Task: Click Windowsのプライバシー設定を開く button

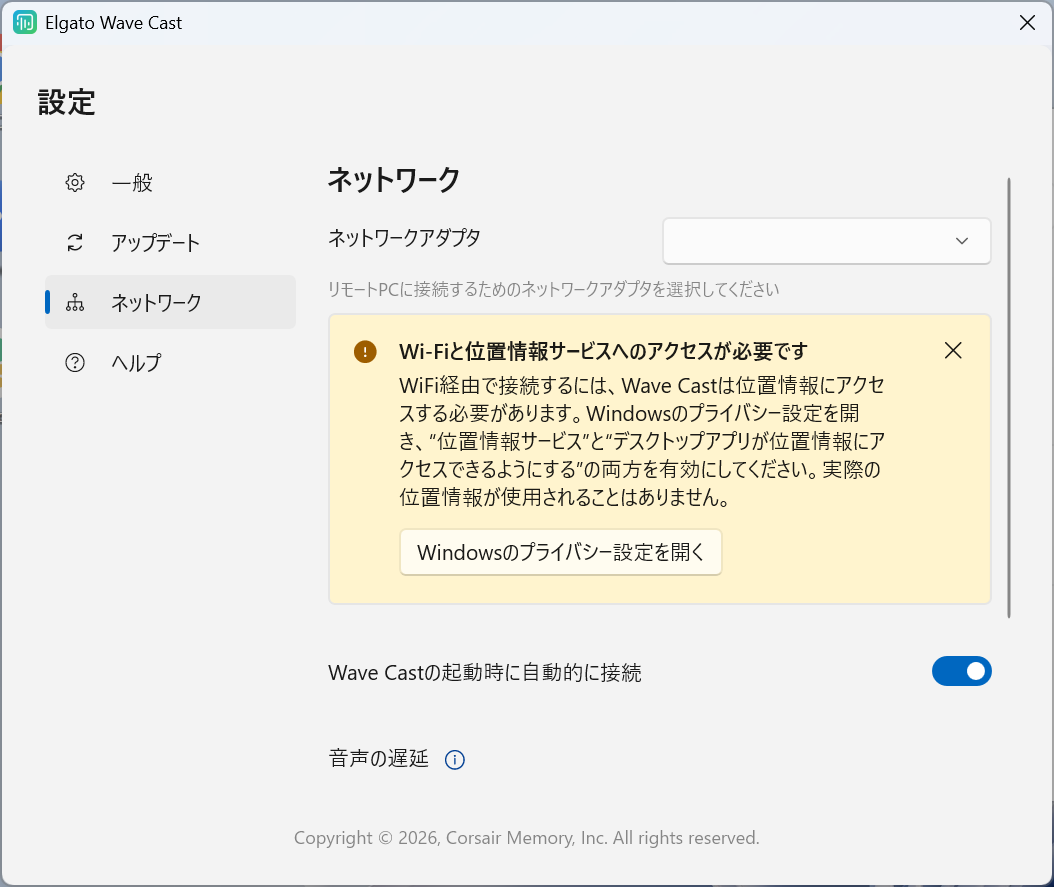Action: 561,552
